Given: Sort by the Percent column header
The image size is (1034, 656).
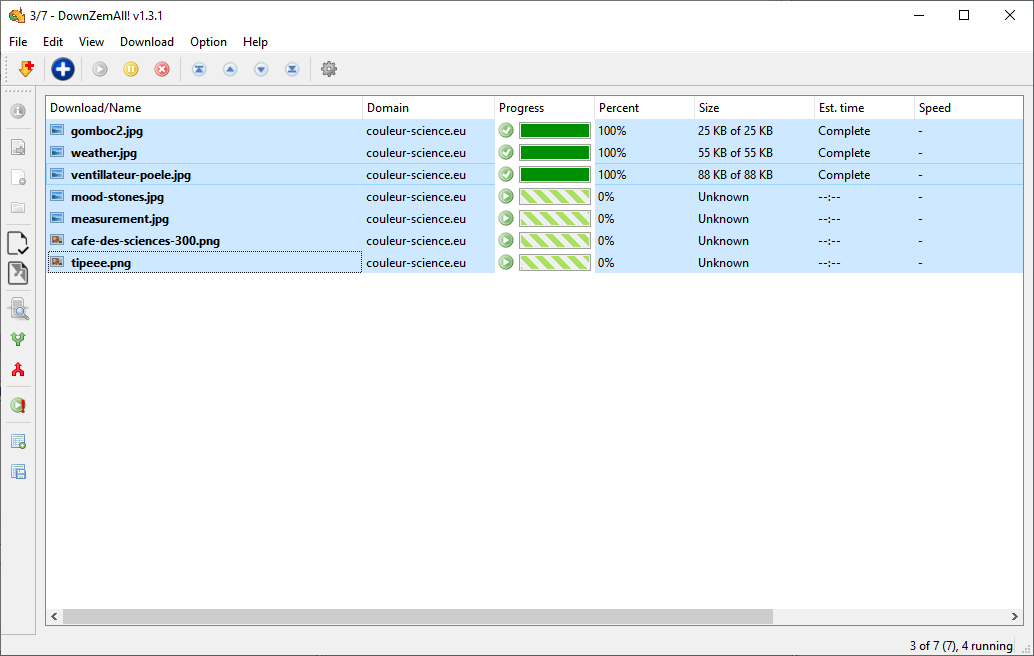Looking at the screenshot, I should (x=645, y=107).
